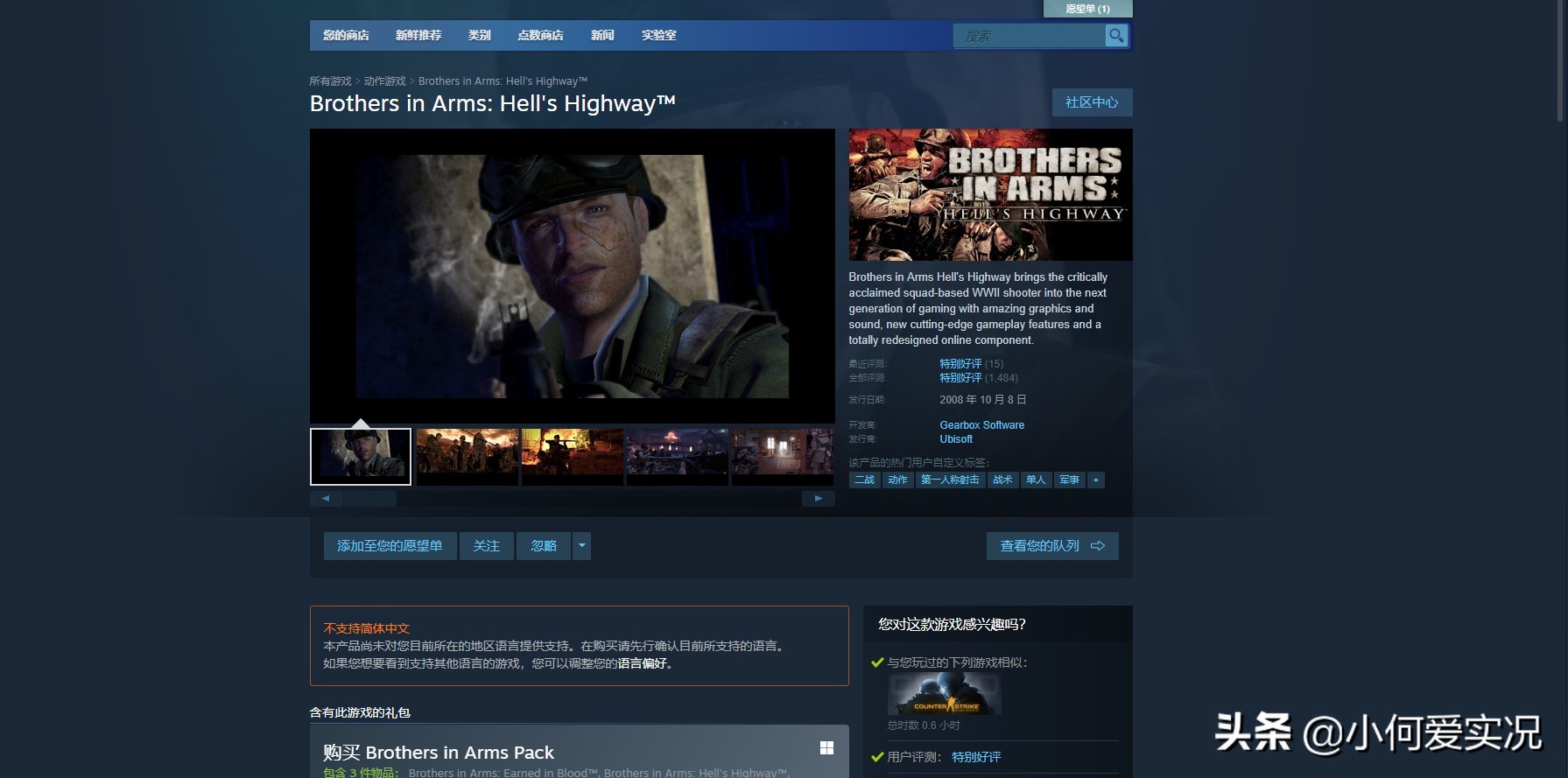
Task: Expand the dropdown arrow next to 忽略
Action: coord(581,546)
